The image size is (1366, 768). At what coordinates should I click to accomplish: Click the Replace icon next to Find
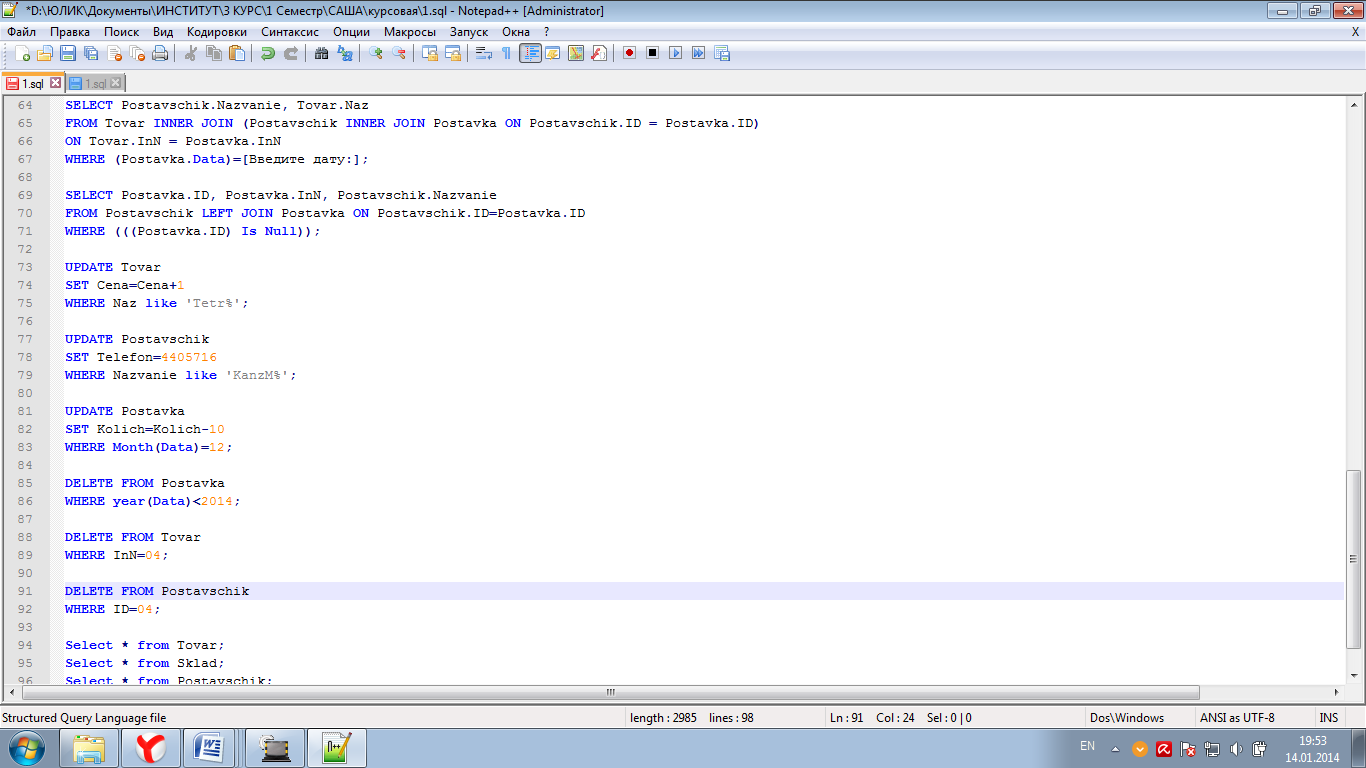point(345,53)
